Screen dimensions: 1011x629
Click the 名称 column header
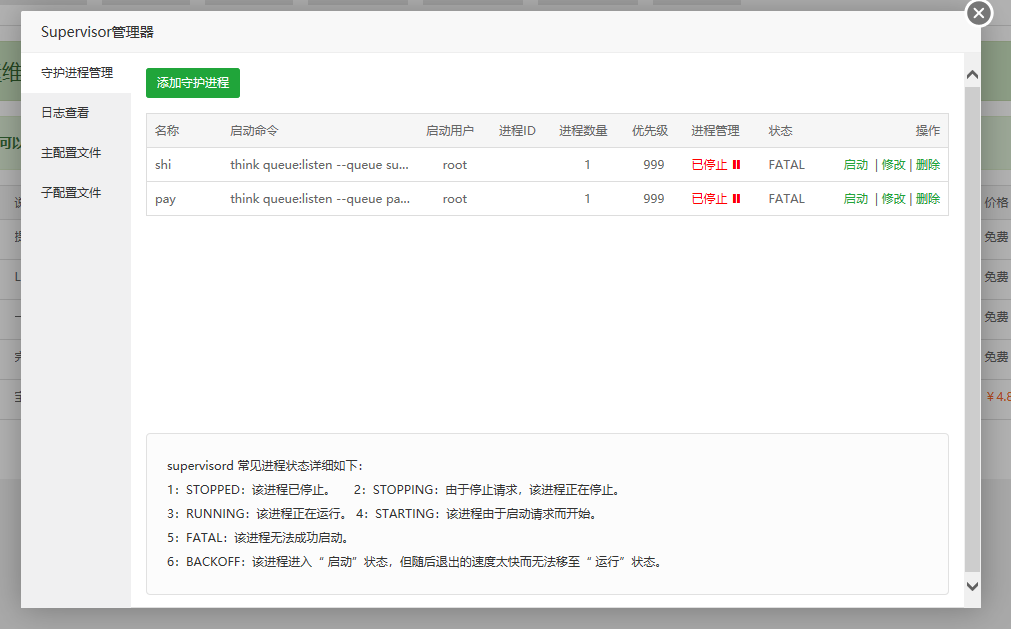coord(167,131)
